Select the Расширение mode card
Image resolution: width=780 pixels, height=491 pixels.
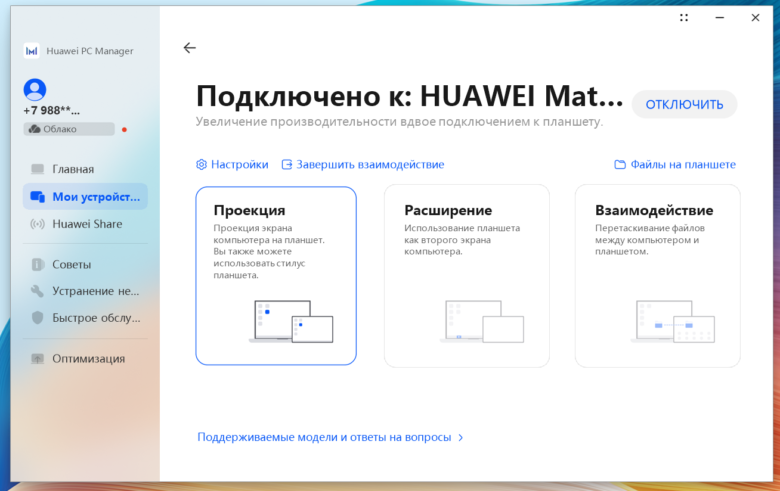pos(467,276)
